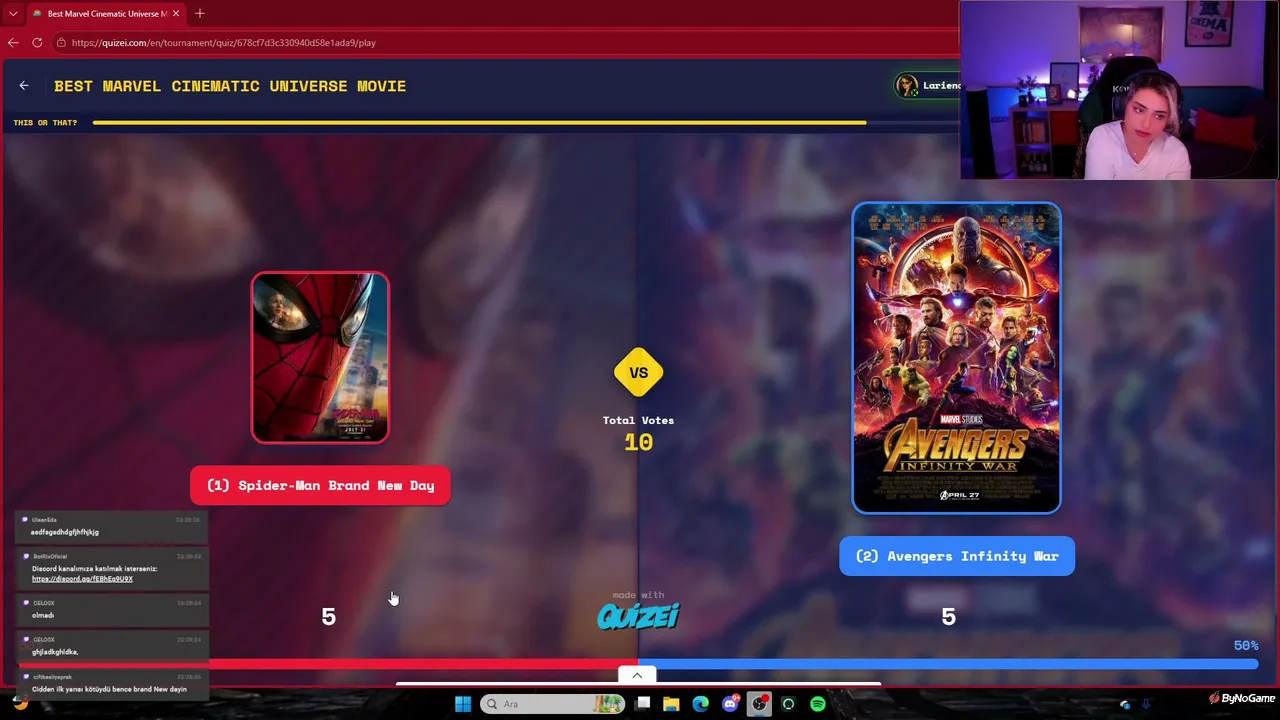Launch Microsoft Edge from the taskbar
1280x720 pixels.
[x=701, y=704]
